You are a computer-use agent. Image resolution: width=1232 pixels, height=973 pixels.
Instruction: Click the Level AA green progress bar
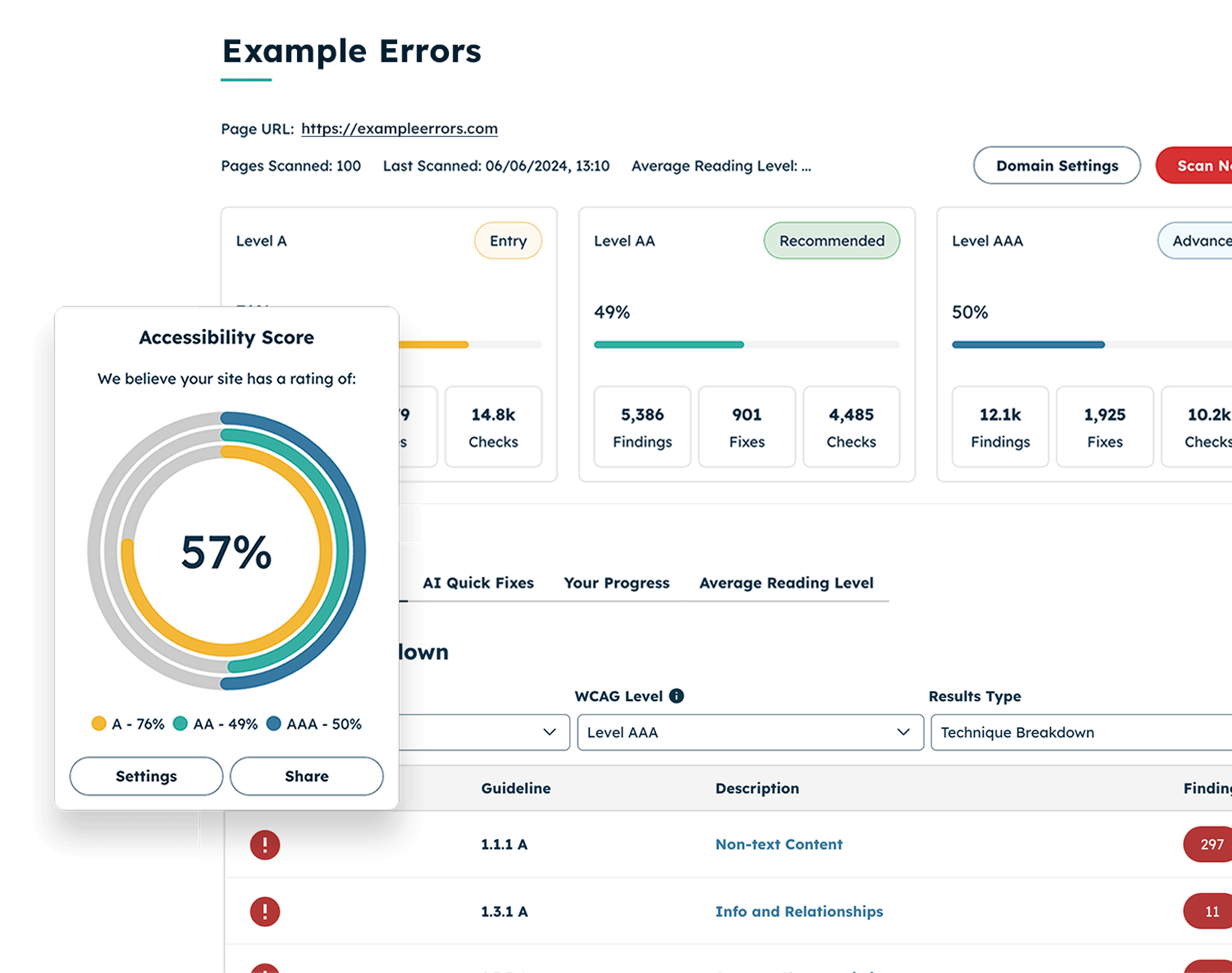pyautogui.click(x=669, y=345)
